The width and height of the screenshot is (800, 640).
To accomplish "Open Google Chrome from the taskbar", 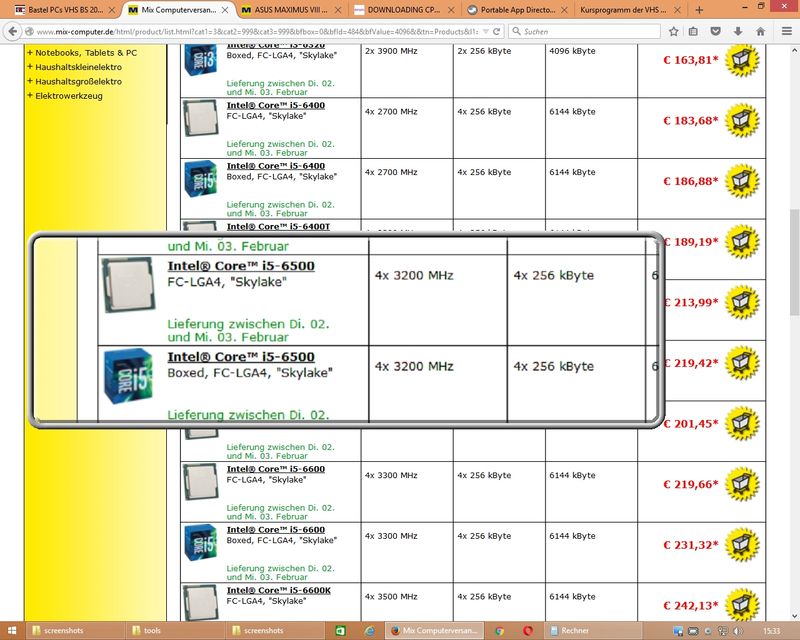I will click(499, 631).
